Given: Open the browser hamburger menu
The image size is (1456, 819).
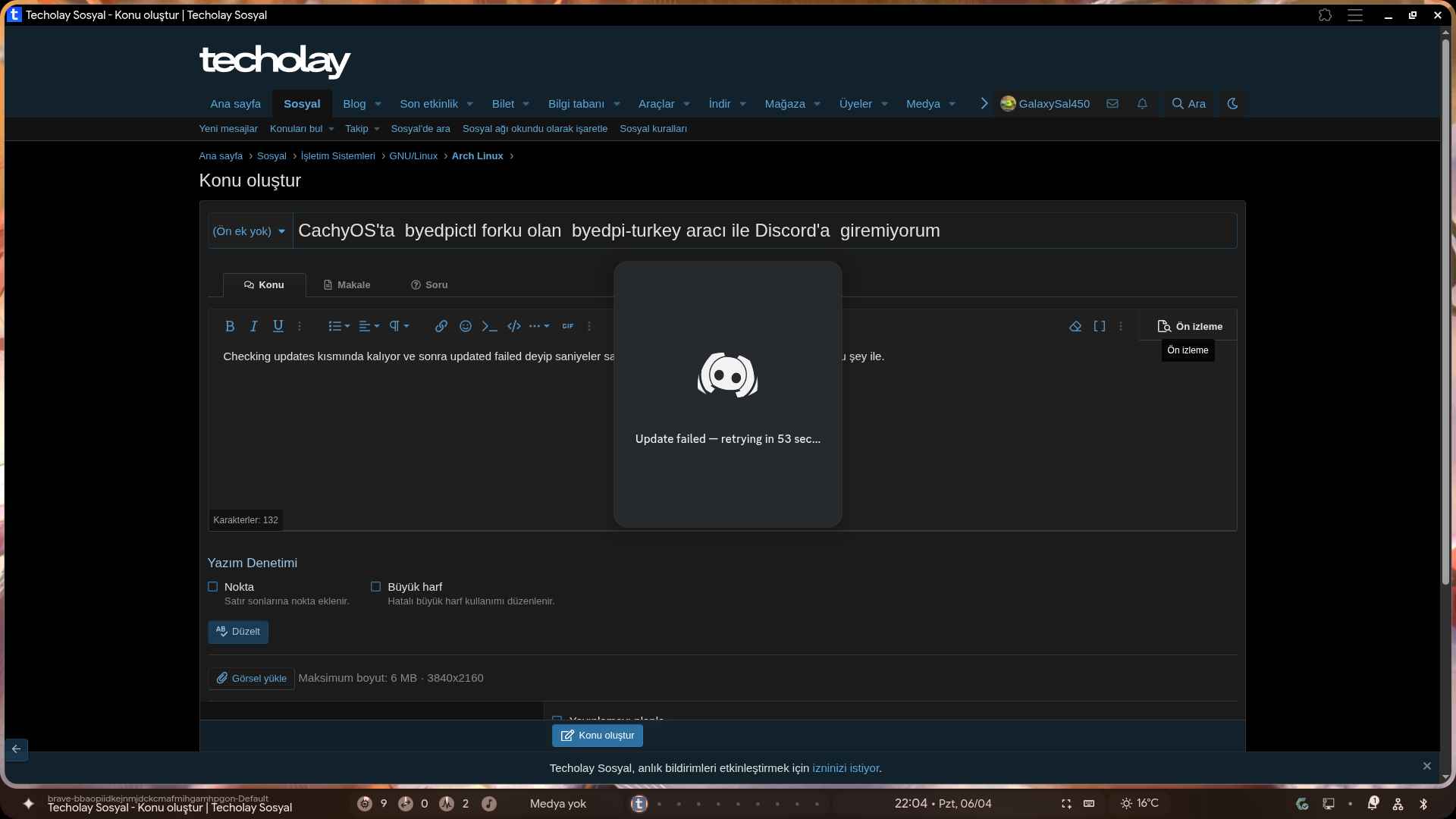Looking at the screenshot, I should click(x=1355, y=15).
